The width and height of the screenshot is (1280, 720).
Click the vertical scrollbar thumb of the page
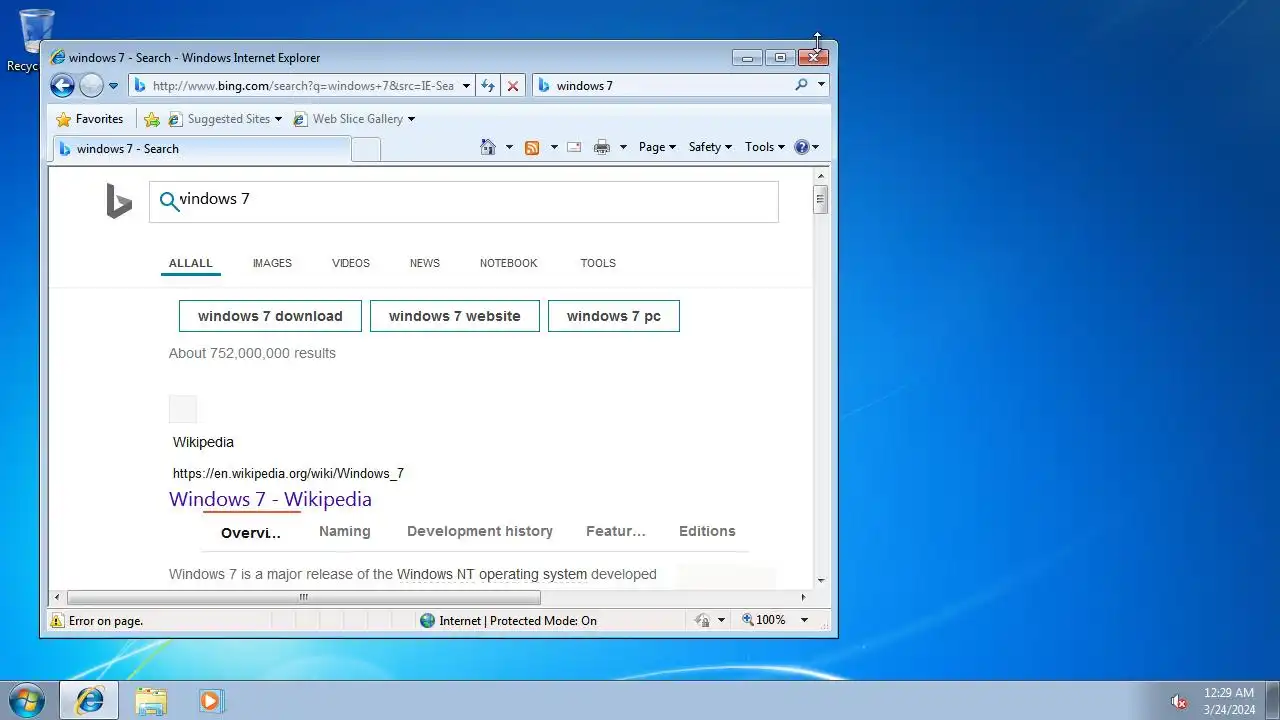click(x=821, y=199)
